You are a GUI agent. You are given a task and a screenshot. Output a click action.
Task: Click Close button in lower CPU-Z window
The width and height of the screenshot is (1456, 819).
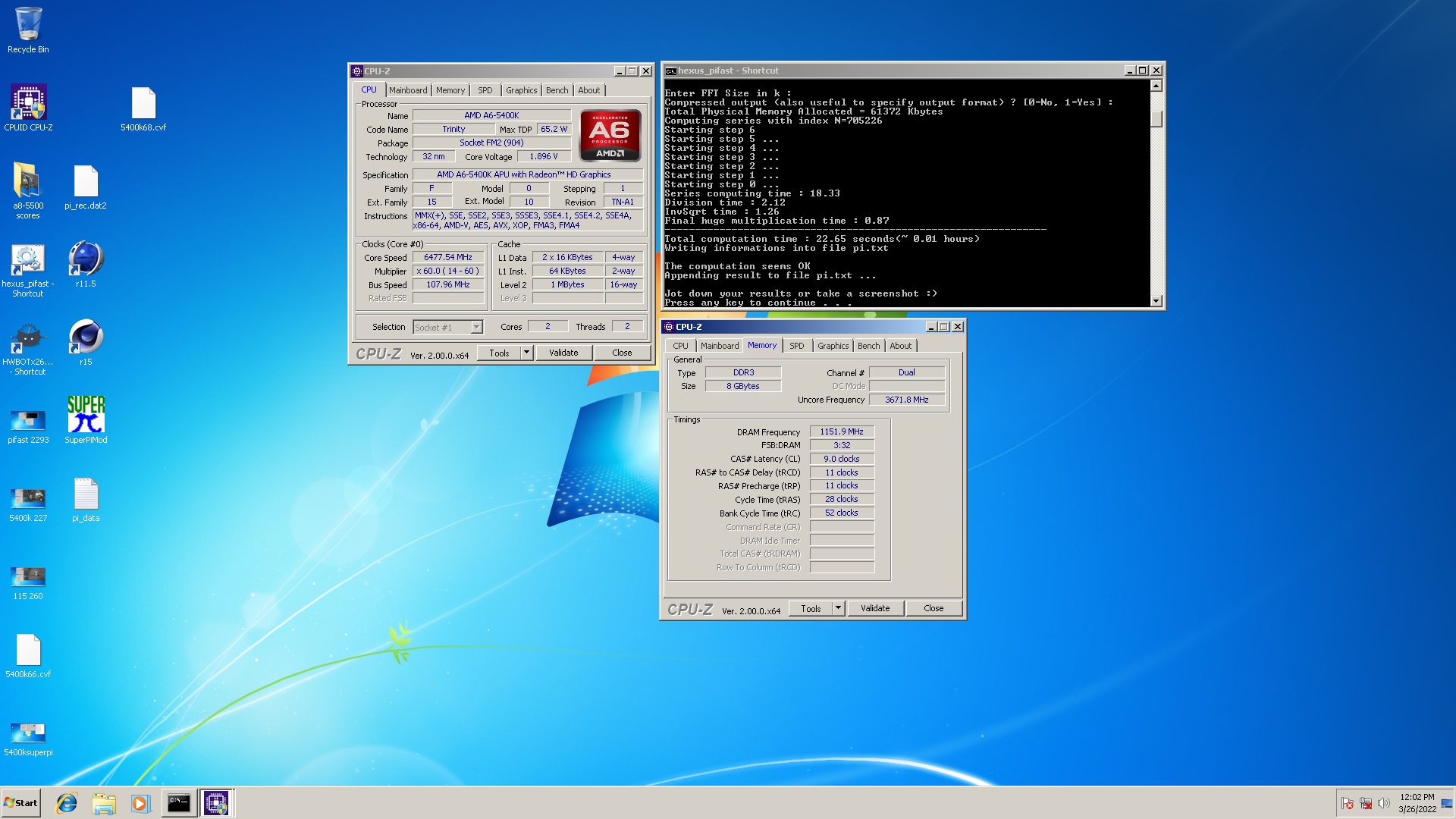tap(934, 608)
